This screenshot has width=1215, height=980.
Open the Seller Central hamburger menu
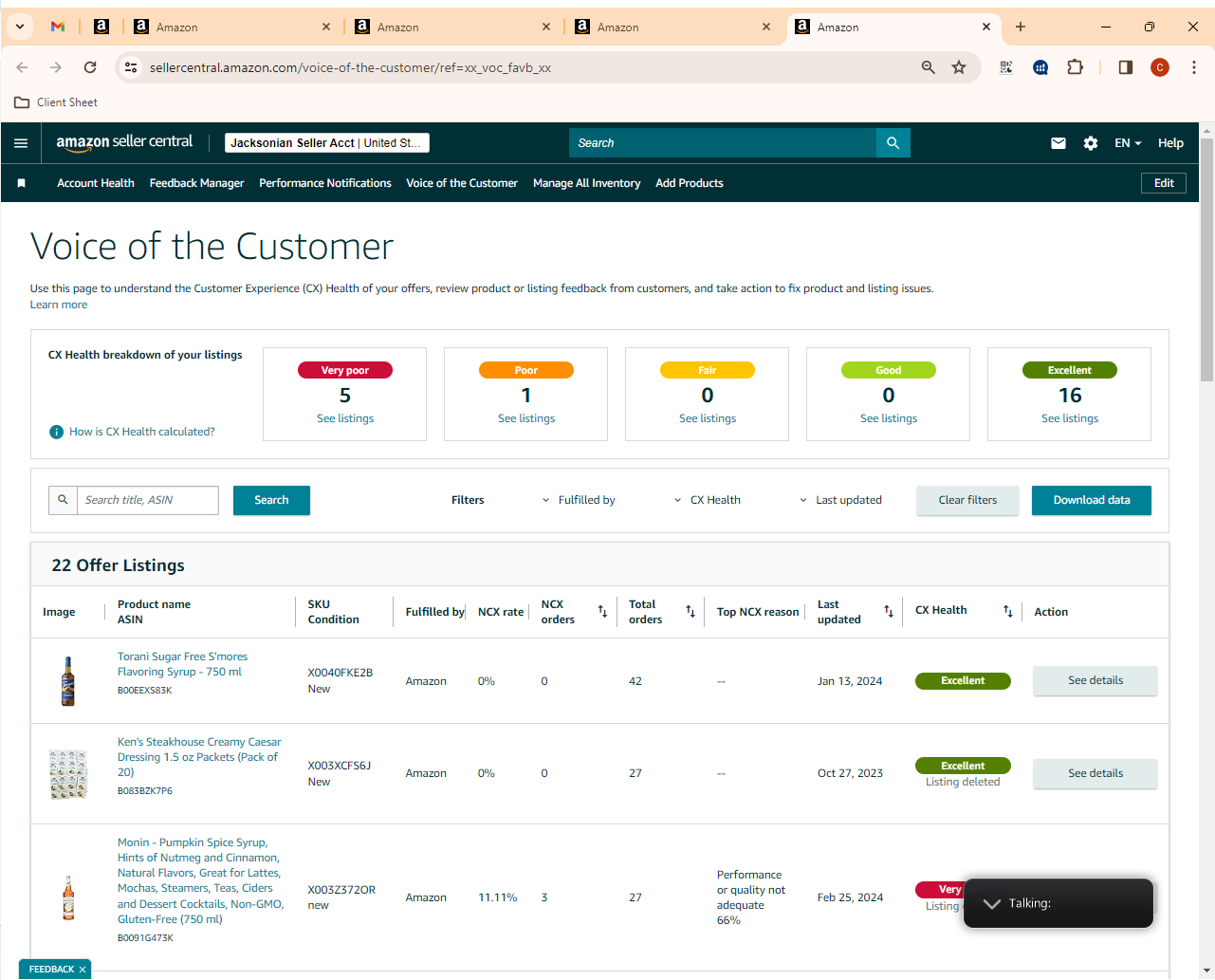tap(21, 143)
